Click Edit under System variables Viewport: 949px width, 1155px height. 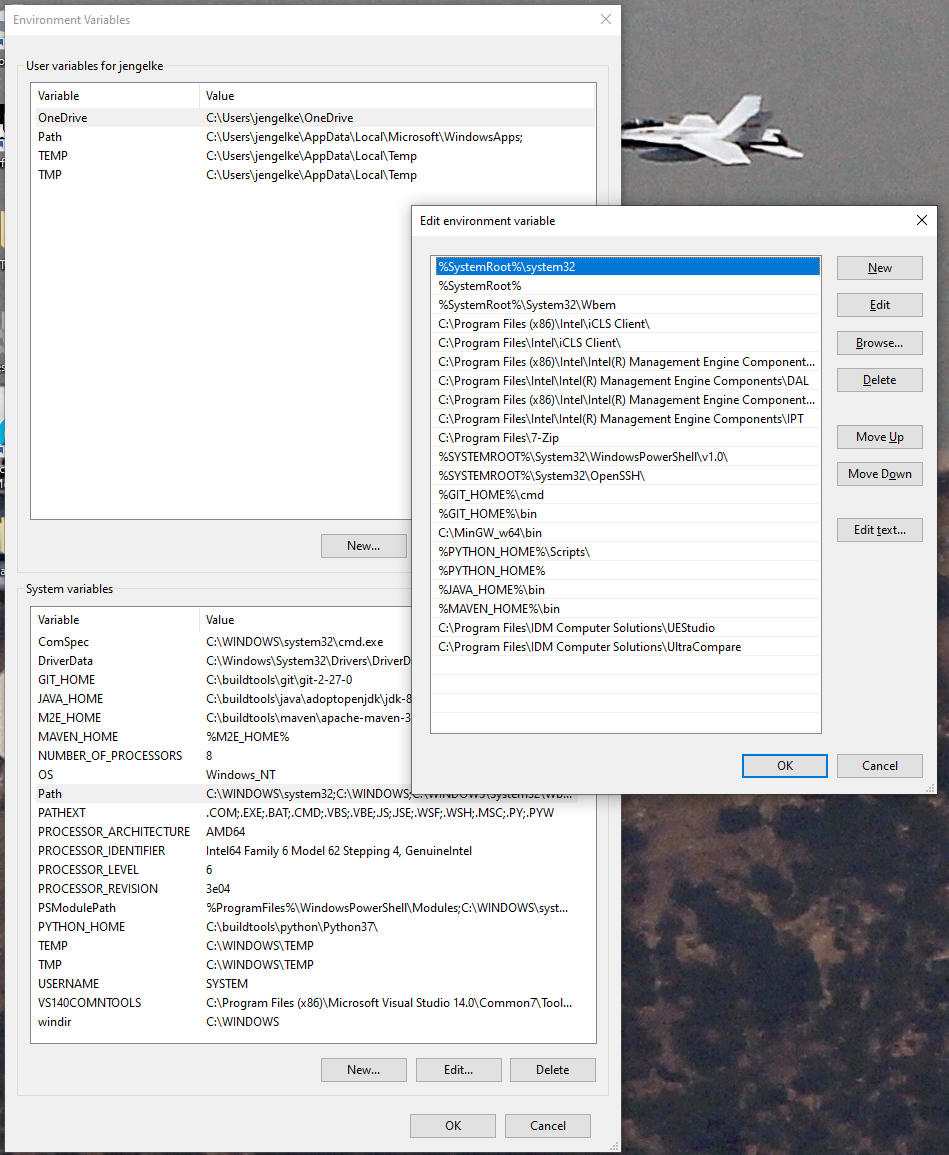point(458,1069)
